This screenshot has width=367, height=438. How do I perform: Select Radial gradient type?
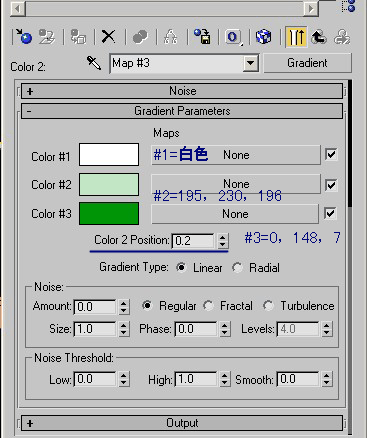(237, 268)
